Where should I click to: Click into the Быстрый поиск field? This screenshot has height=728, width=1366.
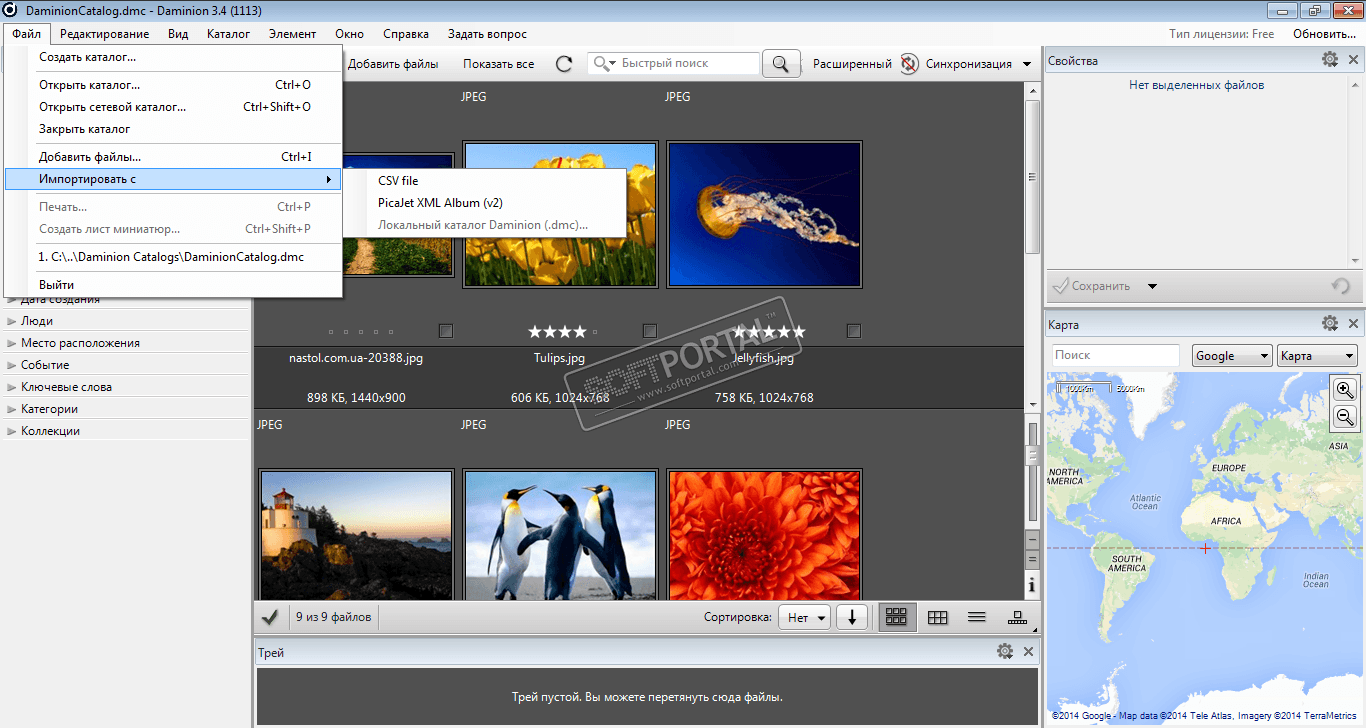click(673, 63)
